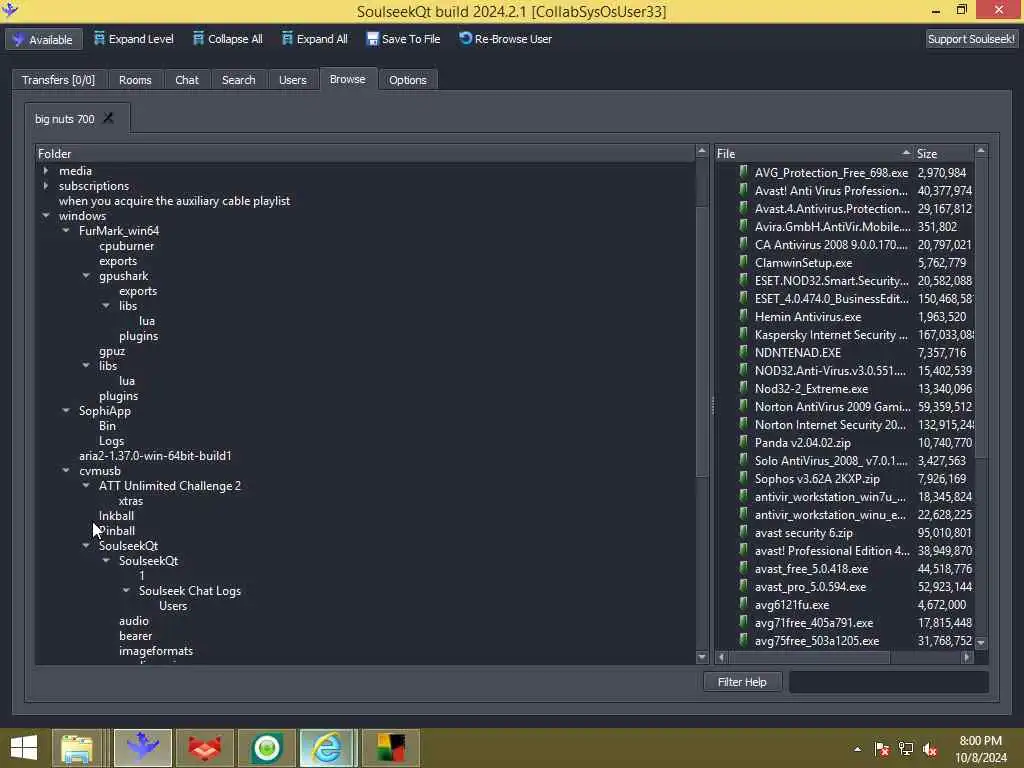Select the 'when you acquire the auxiliary cable playlist' folder
The height and width of the screenshot is (768, 1024).
point(174,200)
